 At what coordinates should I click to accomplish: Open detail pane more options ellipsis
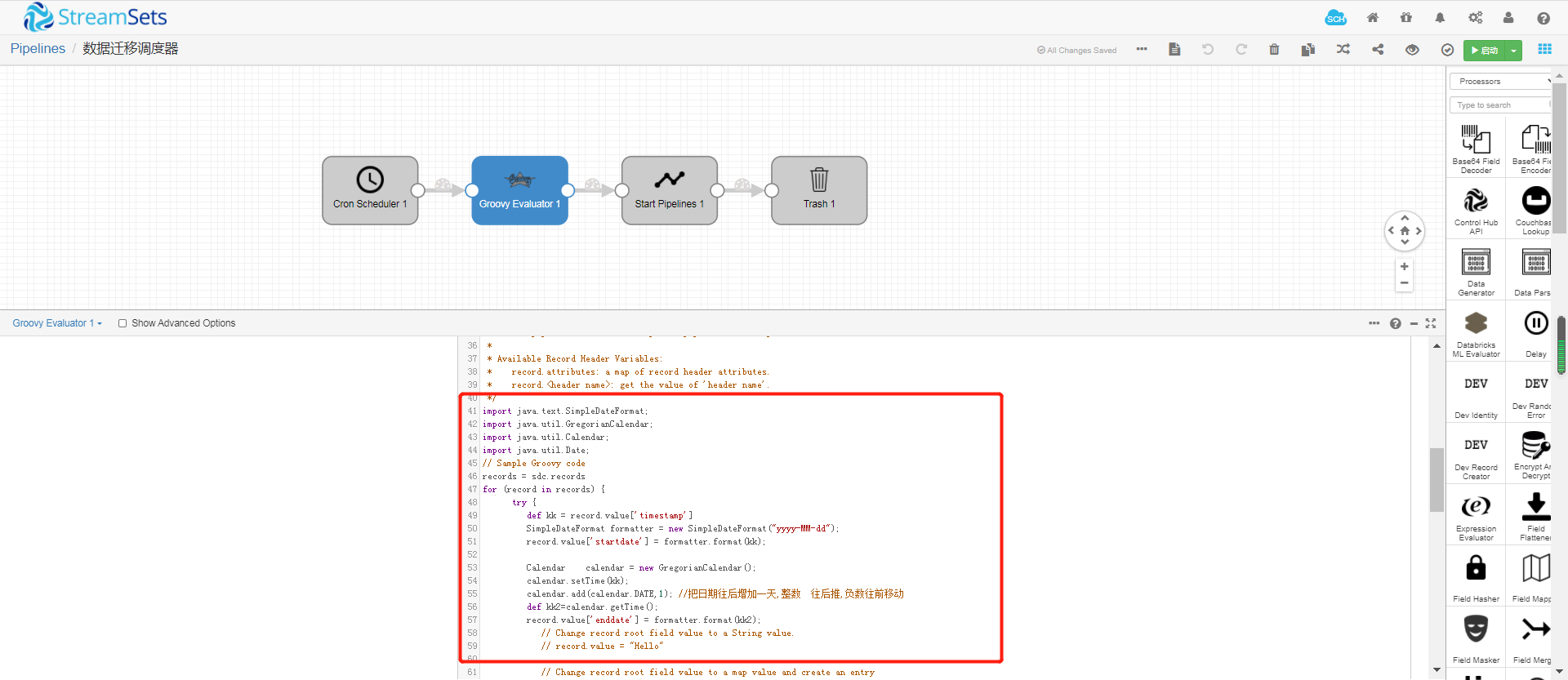click(1374, 323)
